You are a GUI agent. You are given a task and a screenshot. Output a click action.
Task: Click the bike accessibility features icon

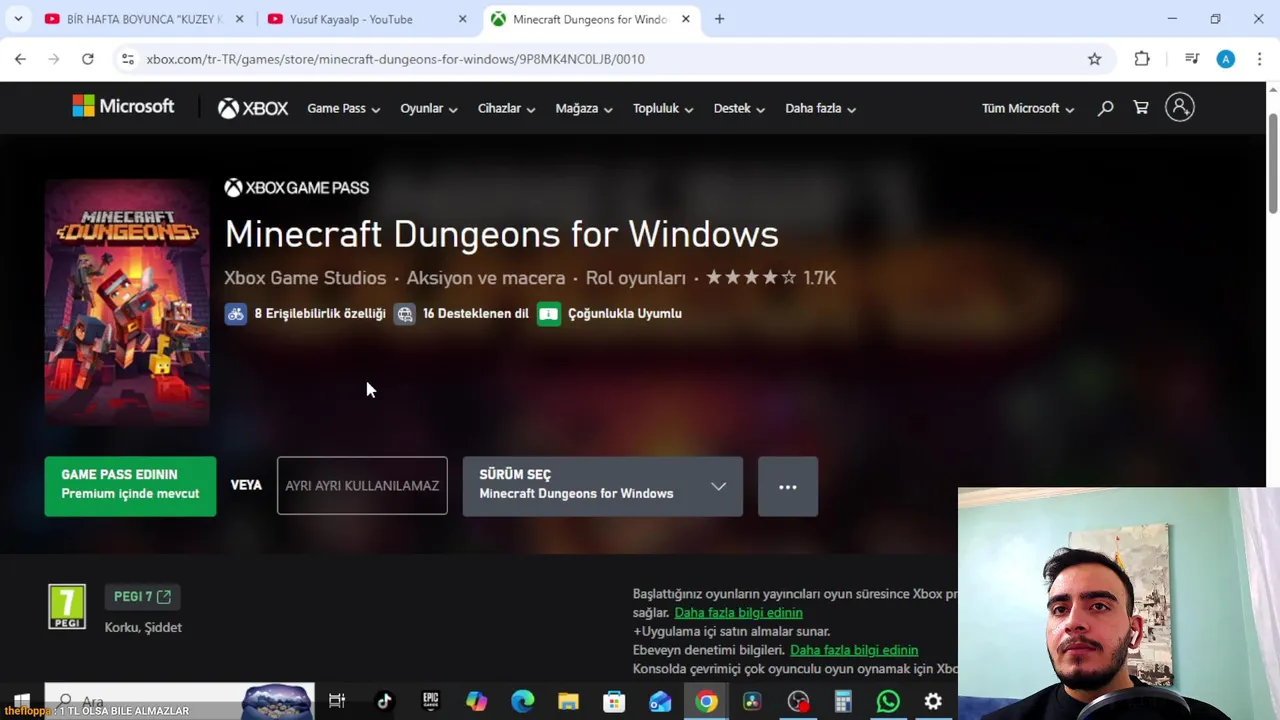click(x=235, y=314)
